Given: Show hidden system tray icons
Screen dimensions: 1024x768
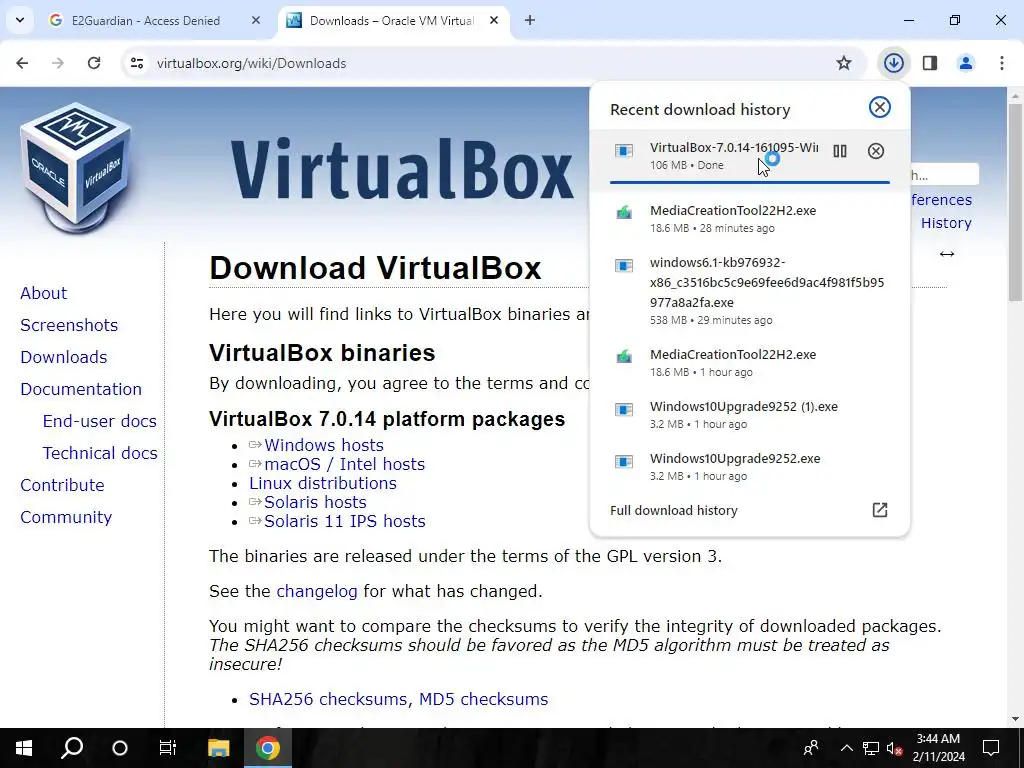Looking at the screenshot, I should (846, 748).
